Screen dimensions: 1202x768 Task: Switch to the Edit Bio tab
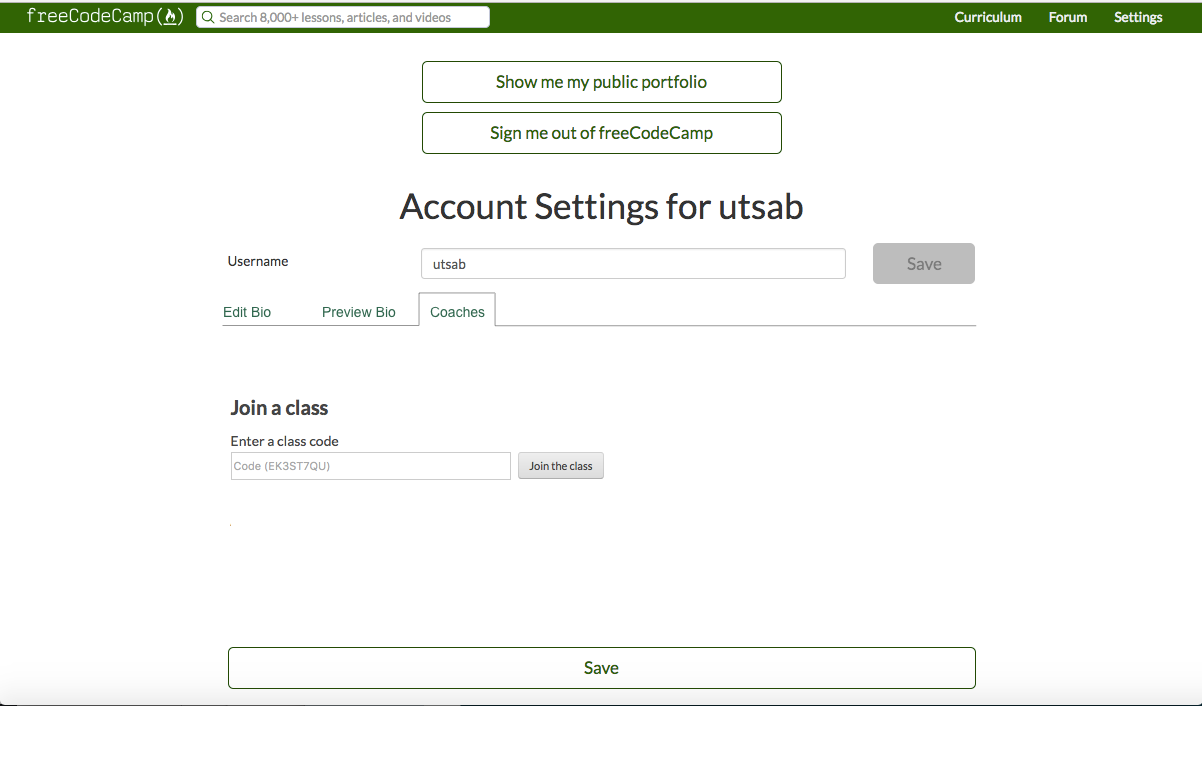click(247, 312)
